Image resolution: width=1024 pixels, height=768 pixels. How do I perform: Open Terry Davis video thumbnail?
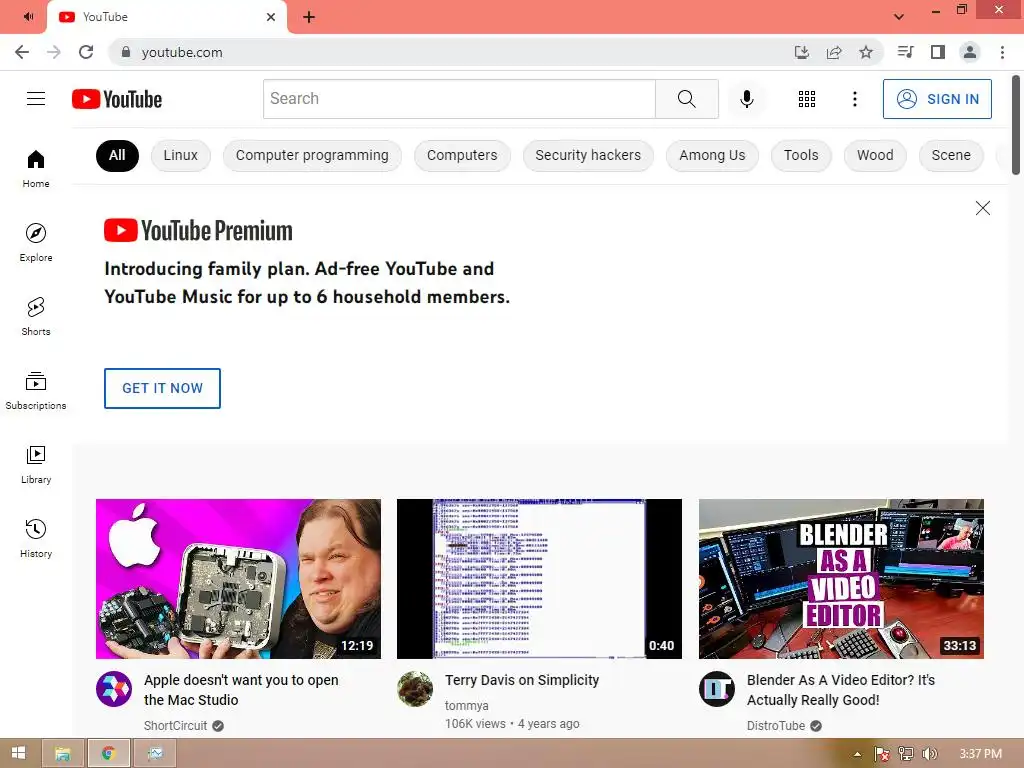(x=539, y=579)
